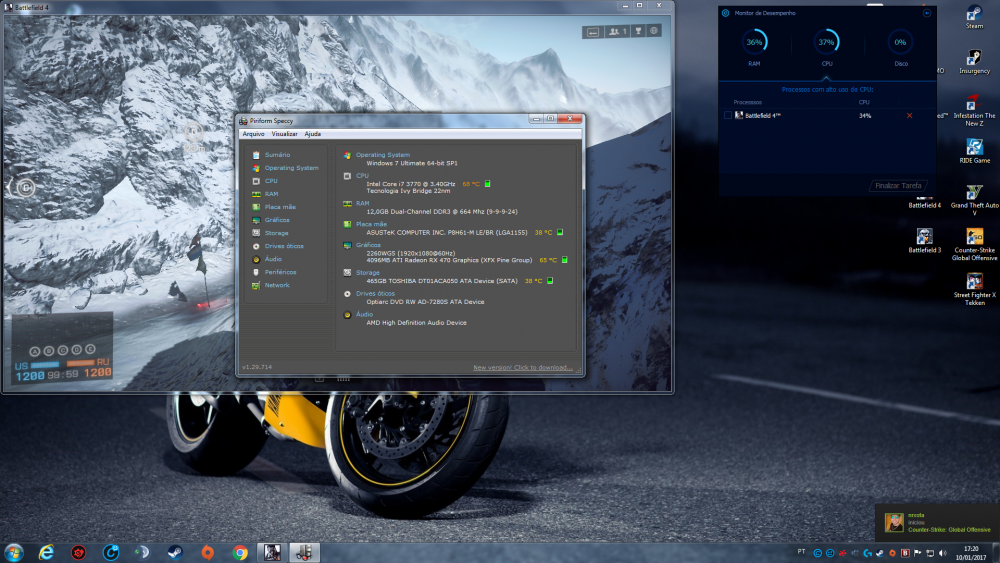Open the Sumário section in Speccy sidebar
1000x563 pixels.
click(x=277, y=155)
